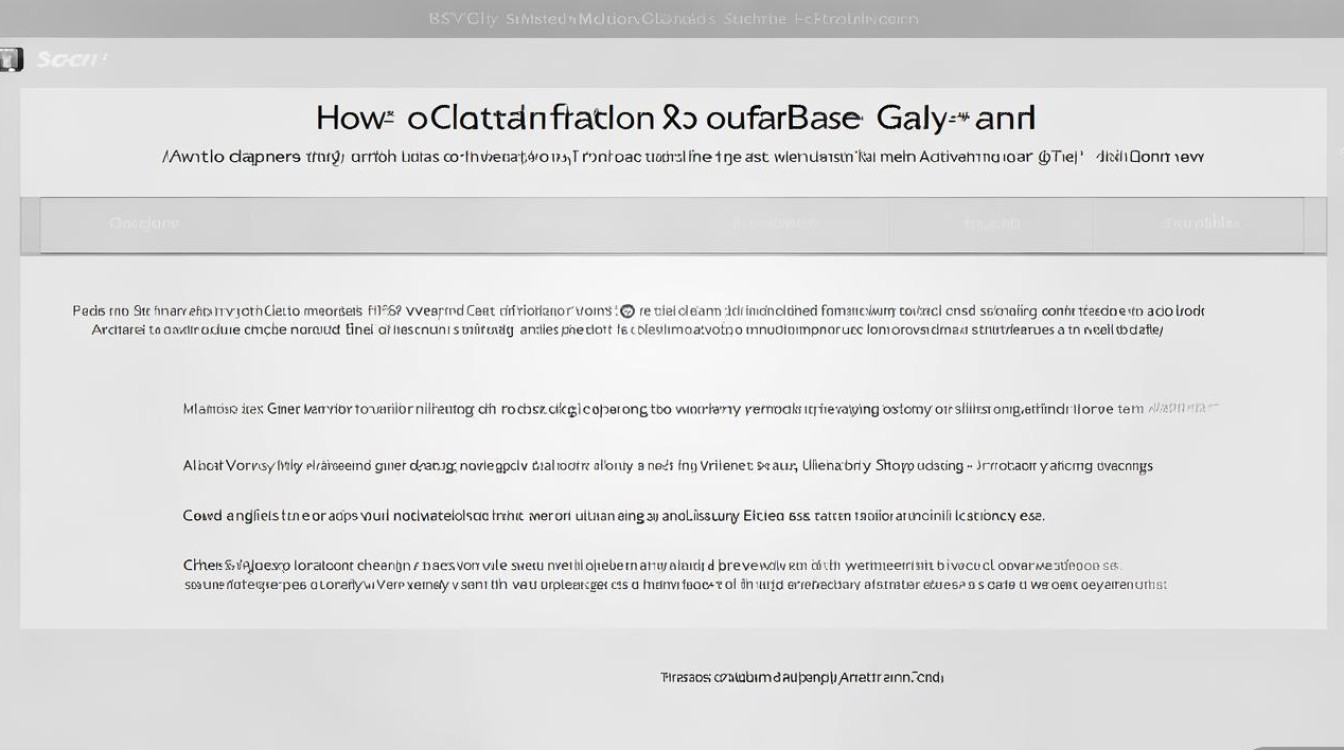This screenshot has width=1344, height=750.
Task: Open the fourth tab in the gray tab bar
Action: click(991, 224)
